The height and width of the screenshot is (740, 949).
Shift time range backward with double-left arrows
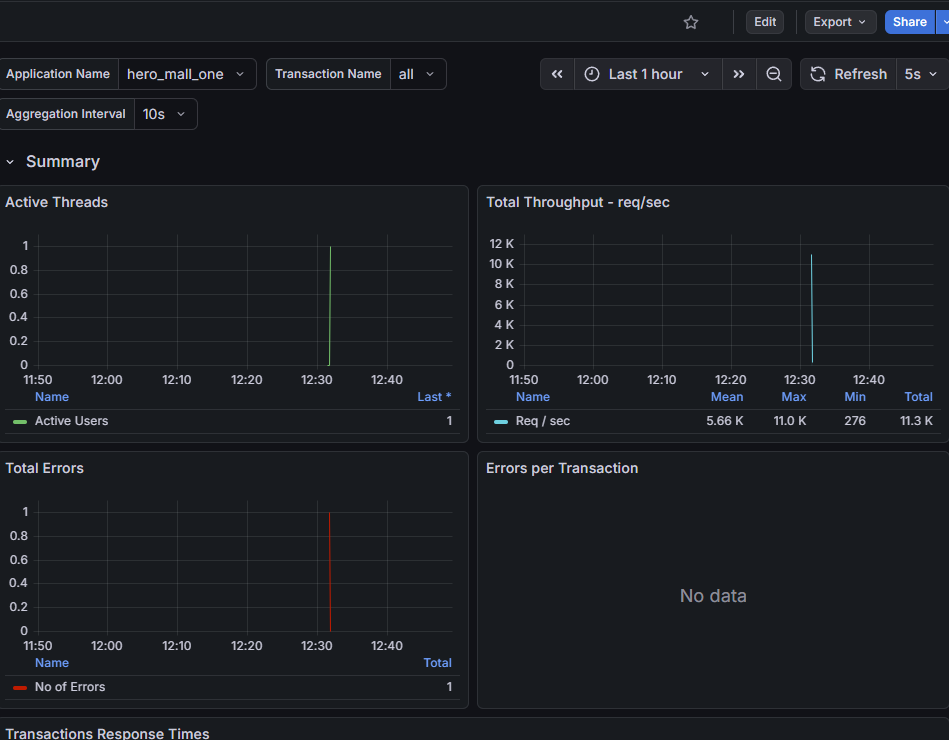tap(557, 74)
